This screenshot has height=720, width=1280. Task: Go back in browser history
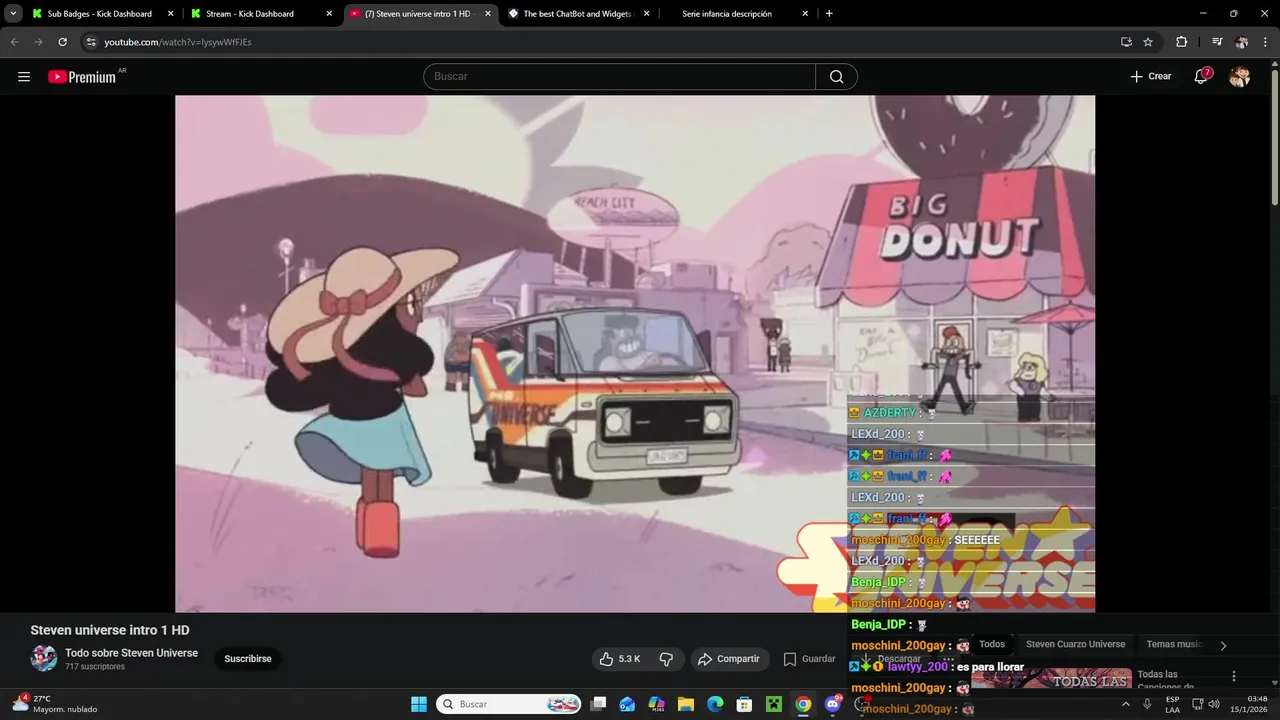(14, 42)
